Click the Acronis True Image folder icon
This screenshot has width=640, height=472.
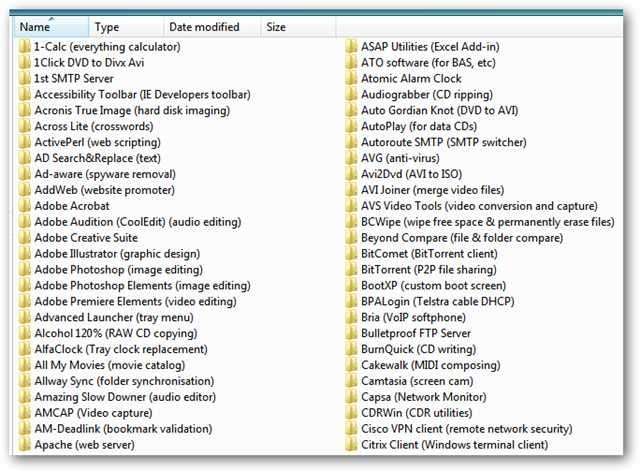24,110
